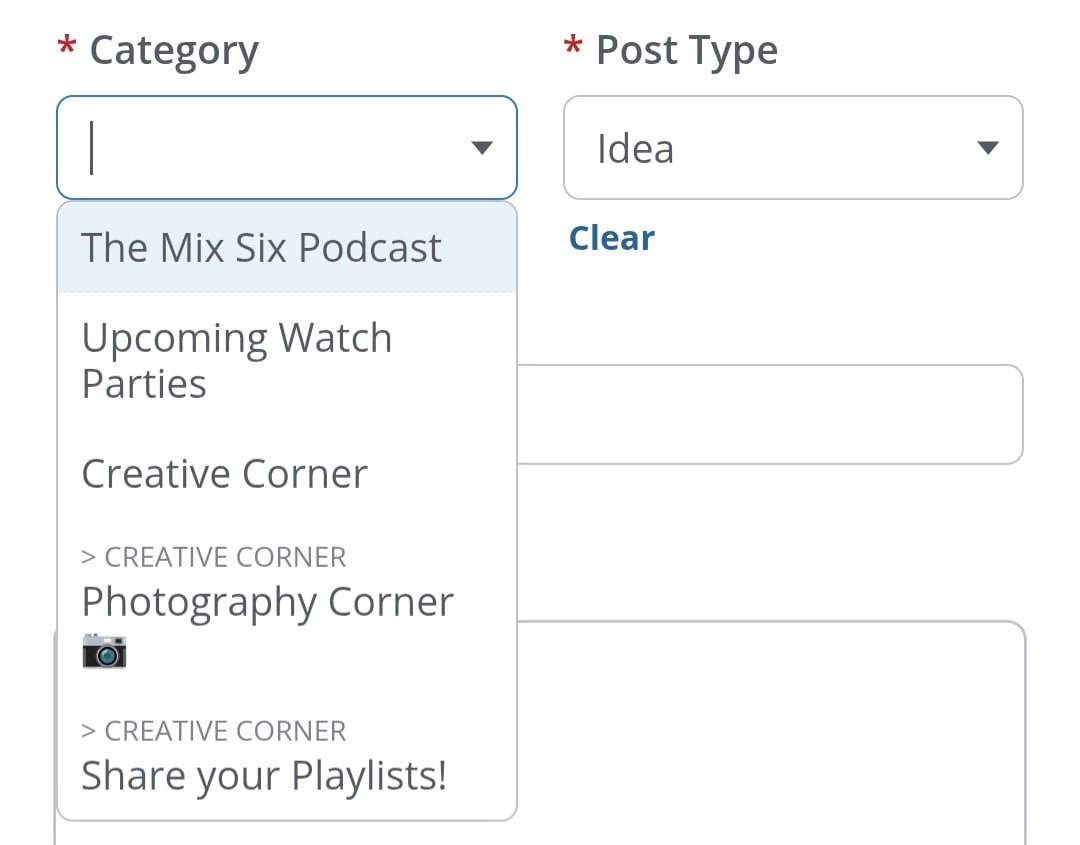
Task: Open the Post Type dropdown arrow
Action: [x=987, y=148]
